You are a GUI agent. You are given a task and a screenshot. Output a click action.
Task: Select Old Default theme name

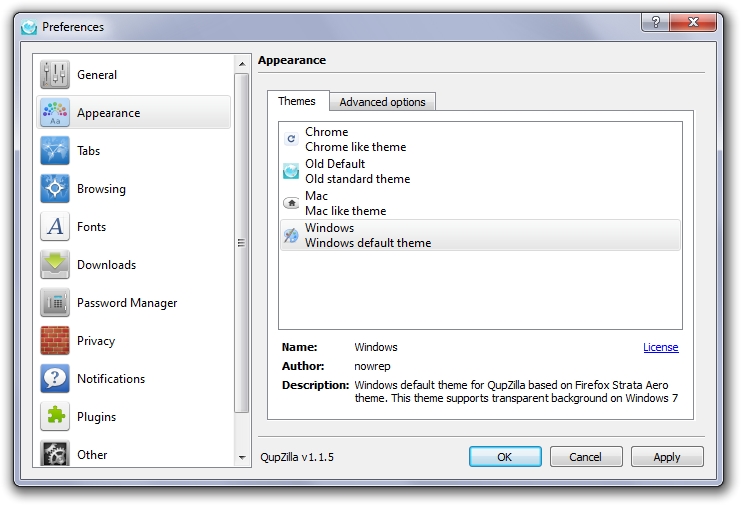[335, 164]
